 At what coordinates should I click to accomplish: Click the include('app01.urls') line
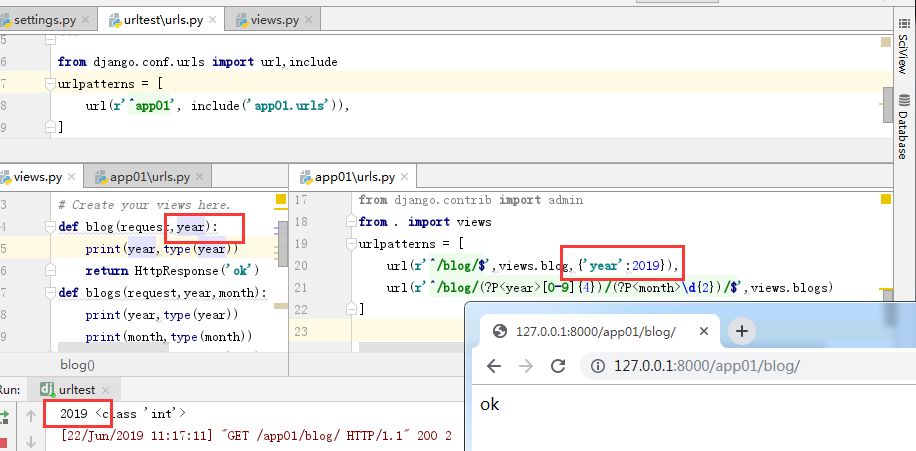point(217,106)
